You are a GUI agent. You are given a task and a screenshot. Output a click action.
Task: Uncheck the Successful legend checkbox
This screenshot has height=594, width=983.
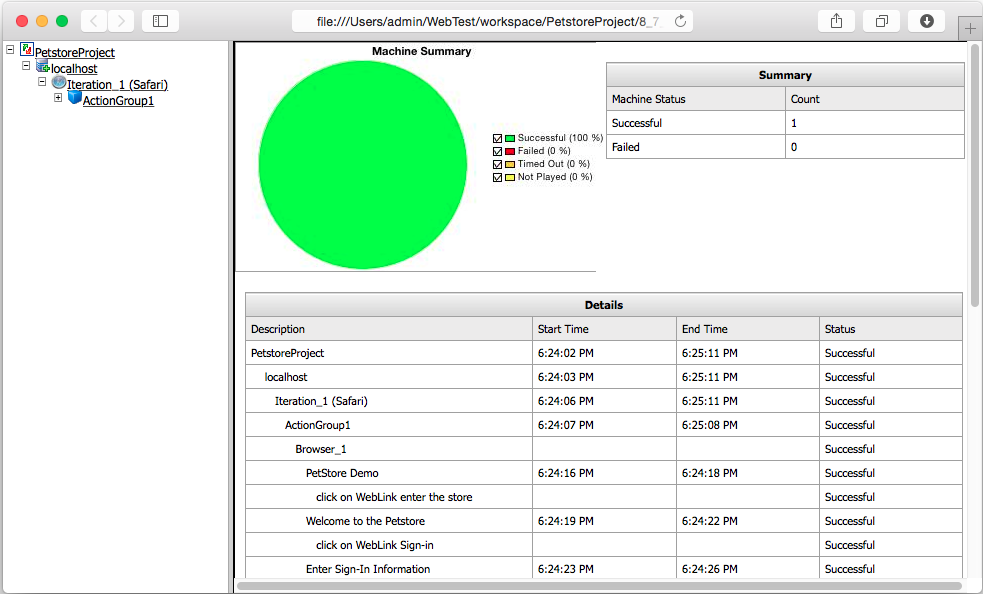pos(497,139)
